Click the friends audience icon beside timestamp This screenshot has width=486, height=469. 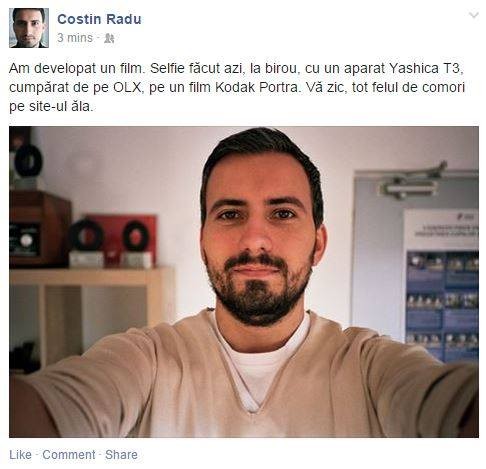109,38
